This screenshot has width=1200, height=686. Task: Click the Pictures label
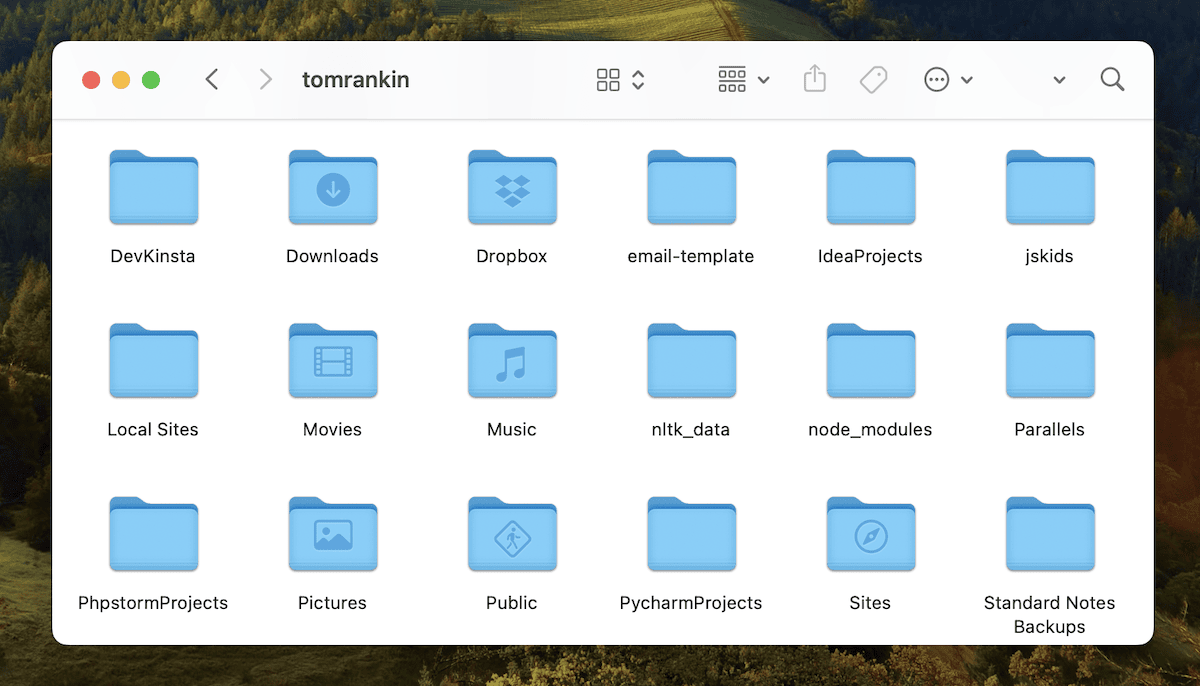point(332,603)
